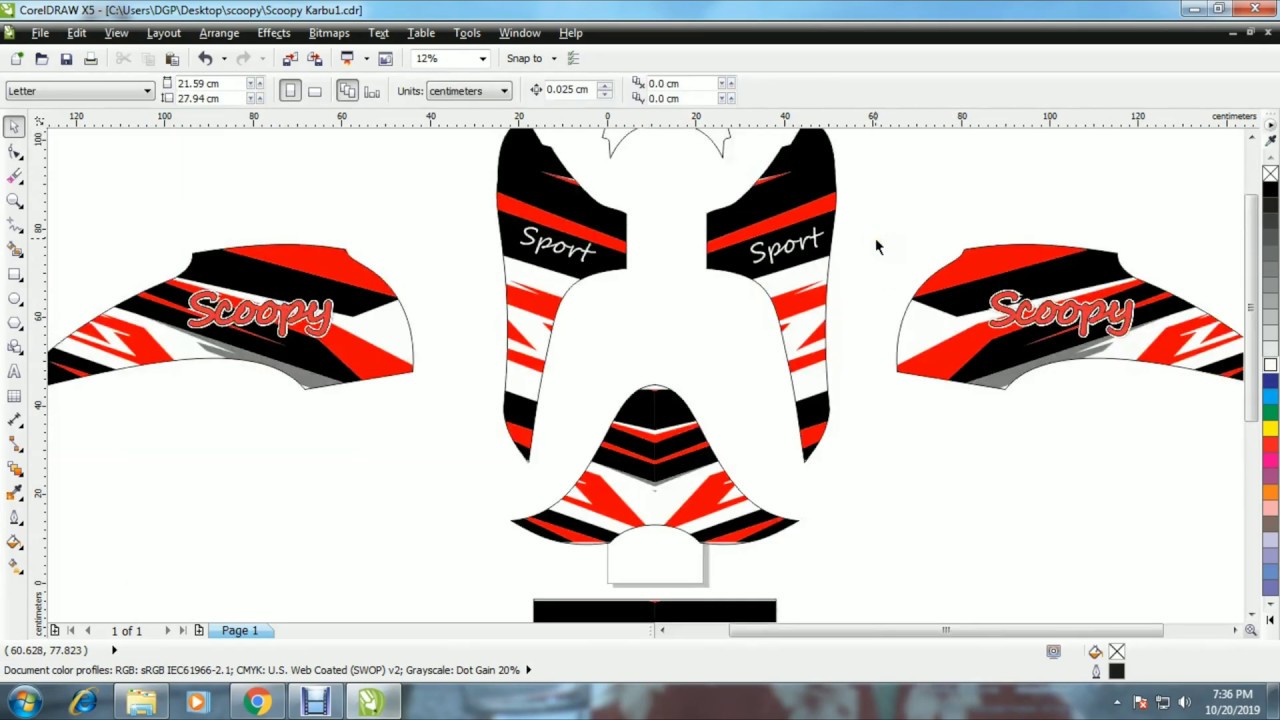Select the Shape tool in the toolbox

[14, 152]
